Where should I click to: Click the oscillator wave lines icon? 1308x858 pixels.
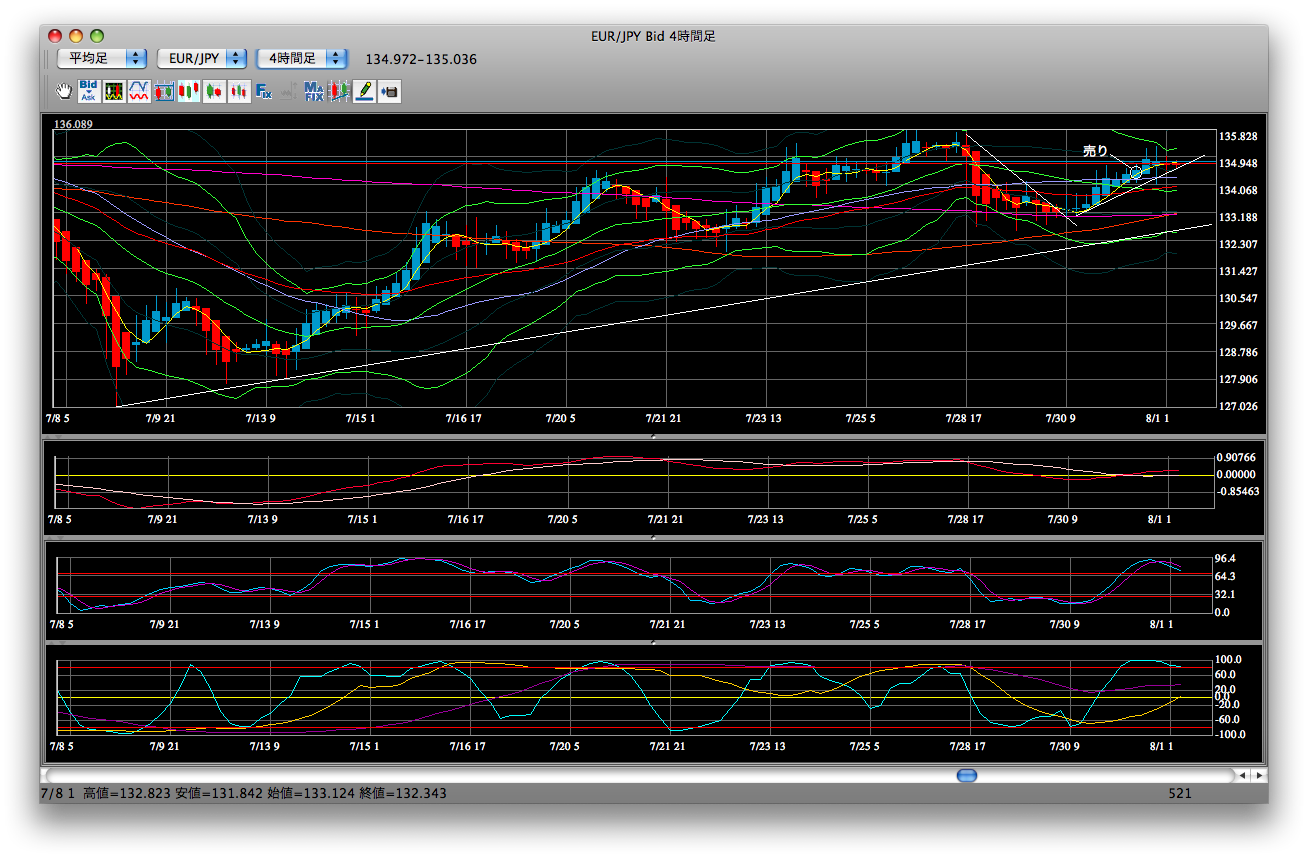point(139,91)
